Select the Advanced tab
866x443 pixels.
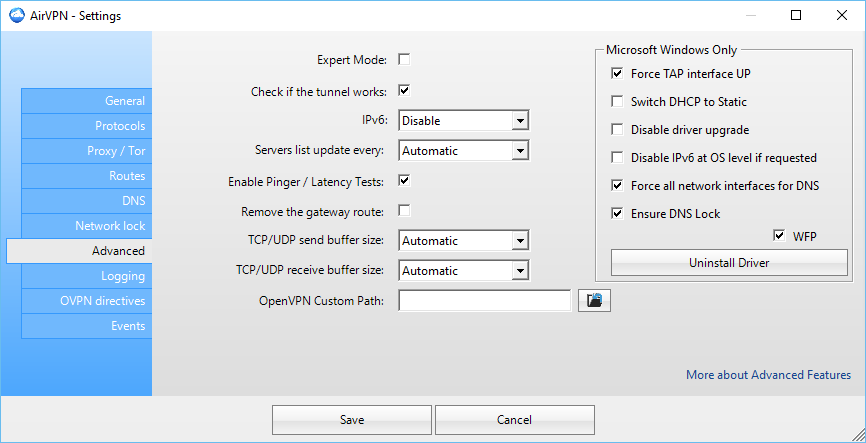79,251
